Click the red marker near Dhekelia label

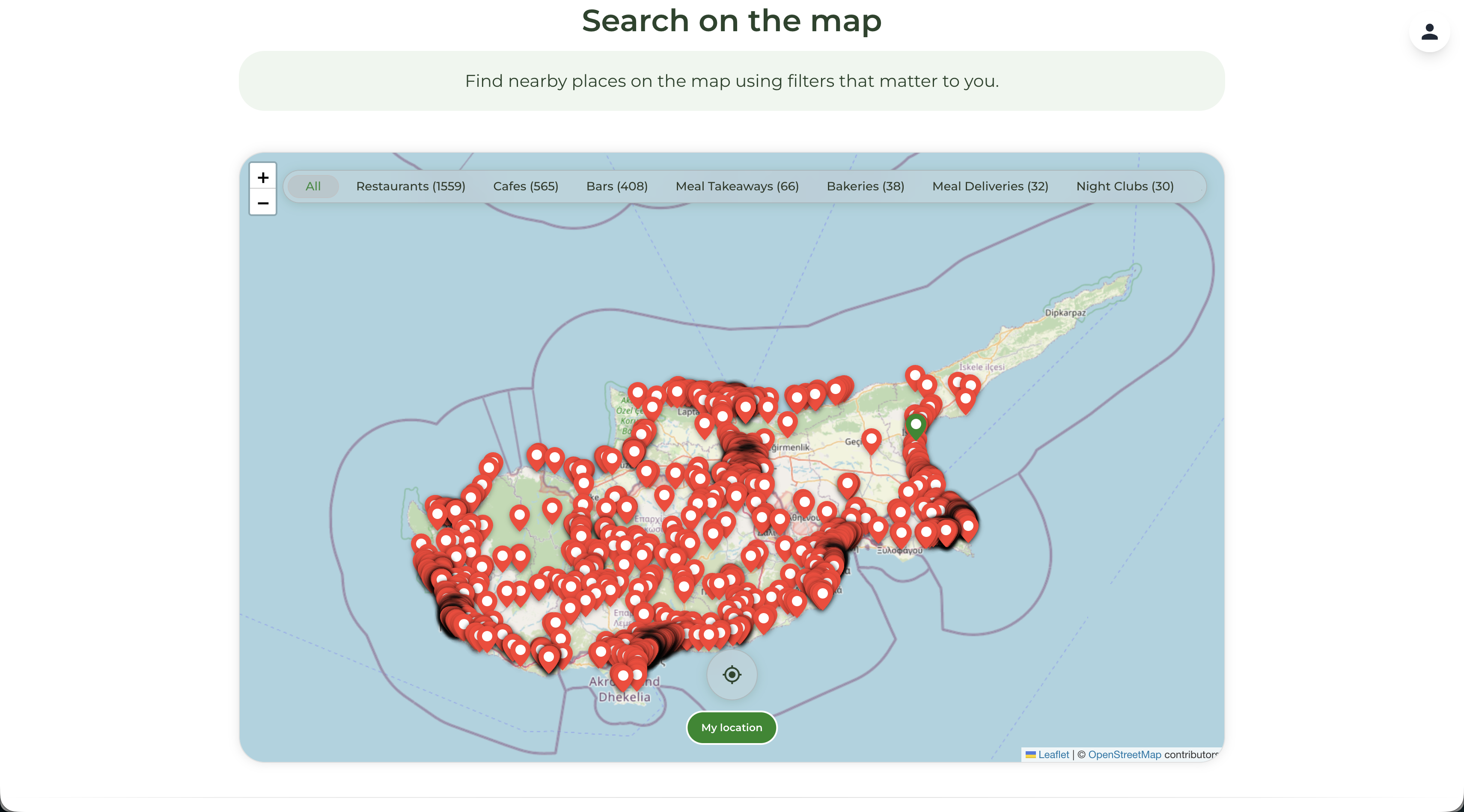(x=623, y=676)
